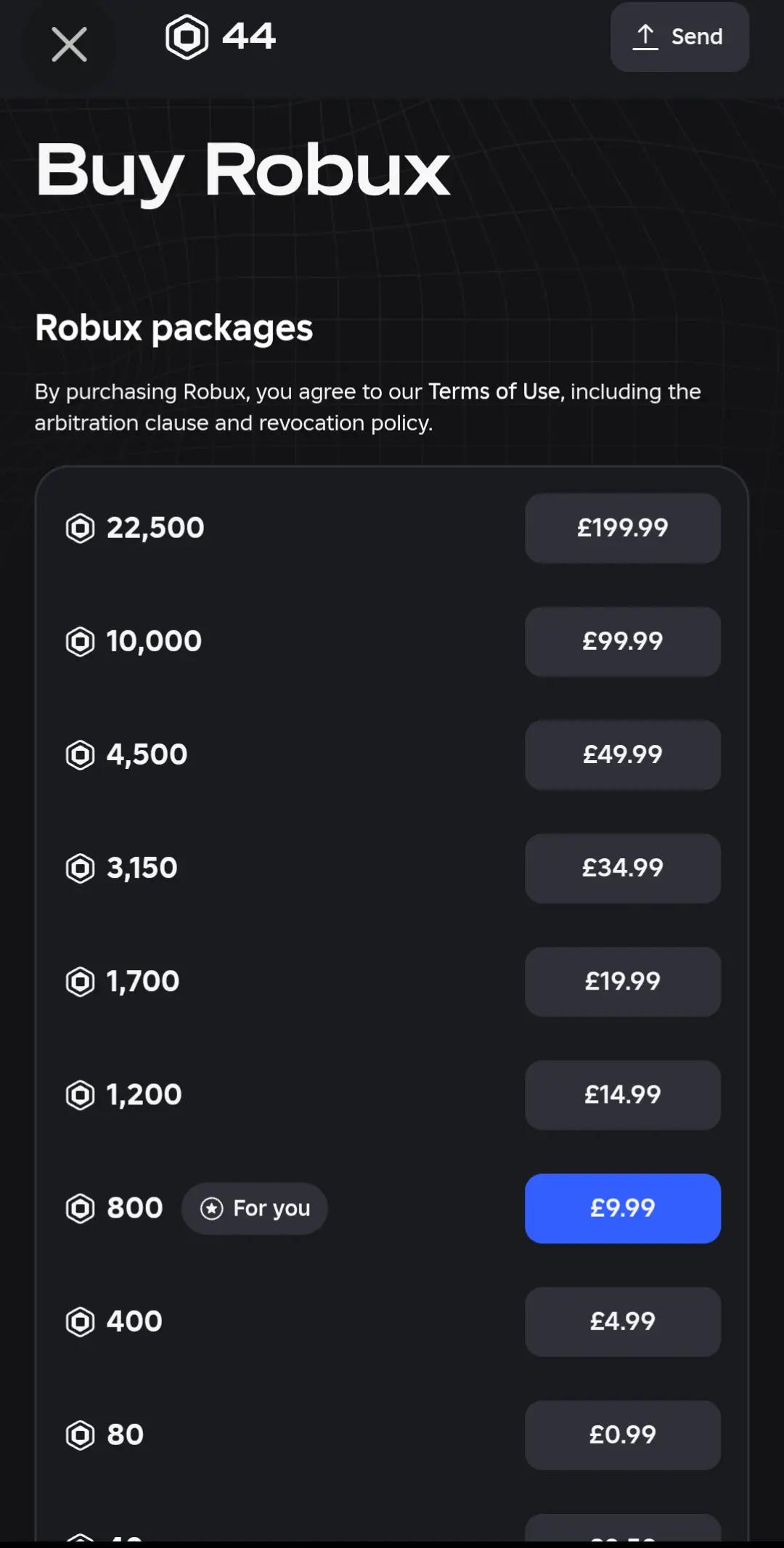
Task: Click the Robux icon next to 10,000
Action: [80, 641]
